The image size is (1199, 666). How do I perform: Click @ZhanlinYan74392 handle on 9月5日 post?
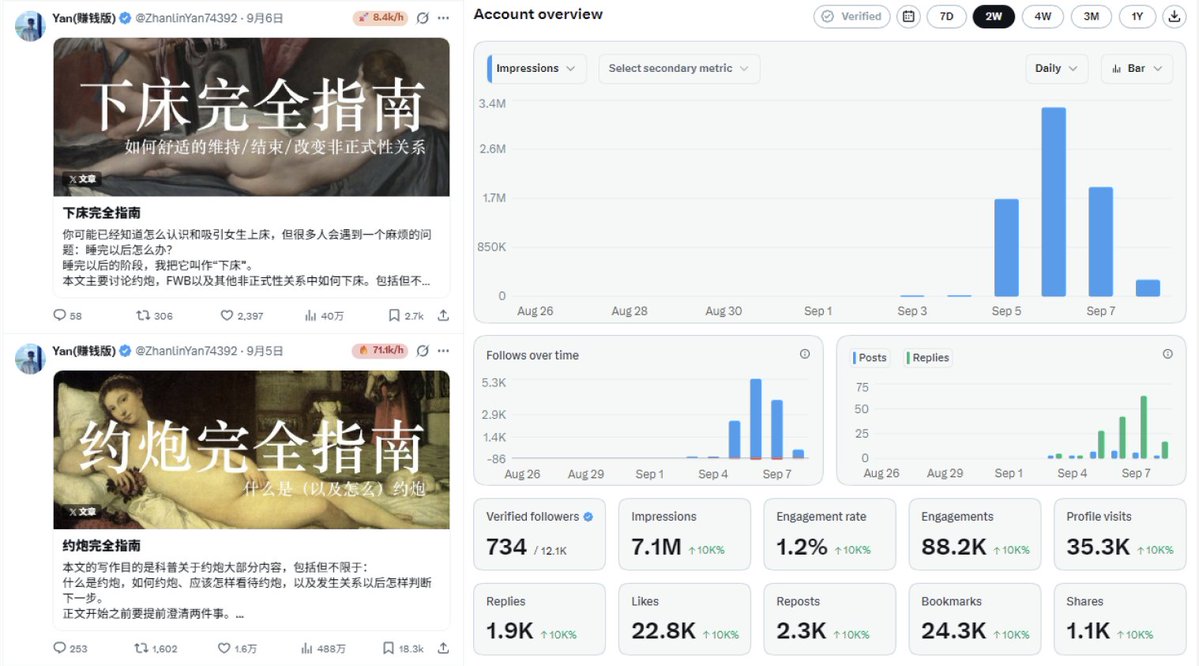186,350
